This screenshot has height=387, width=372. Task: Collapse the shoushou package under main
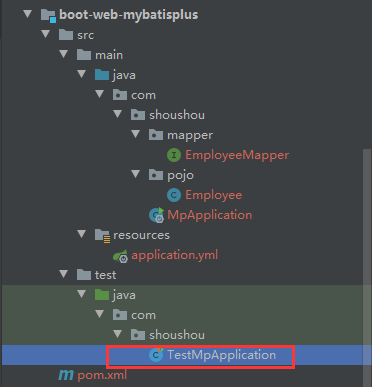[x=118, y=114]
